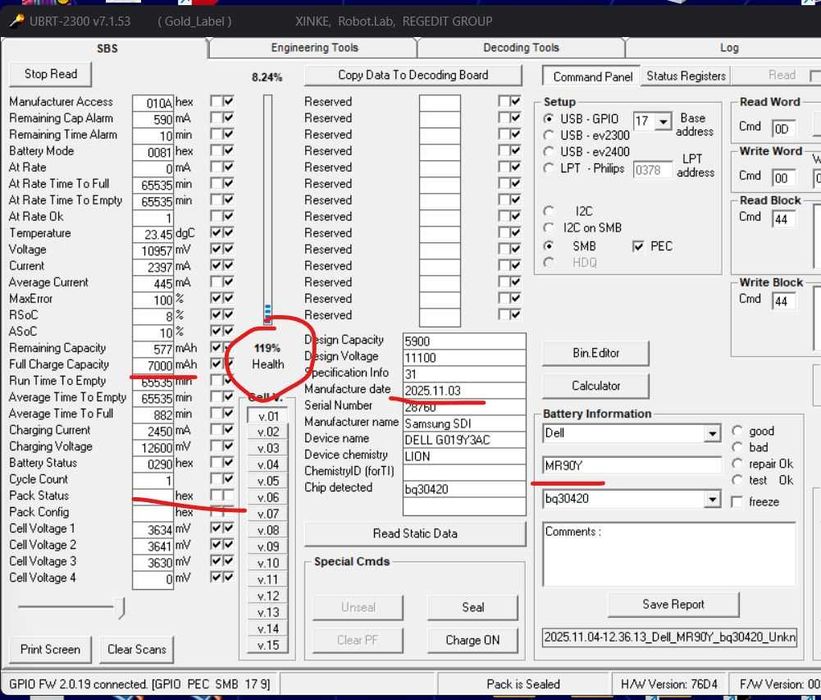Click the Seal button
This screenshot has height=700, width=821.
tap(473, 607)
